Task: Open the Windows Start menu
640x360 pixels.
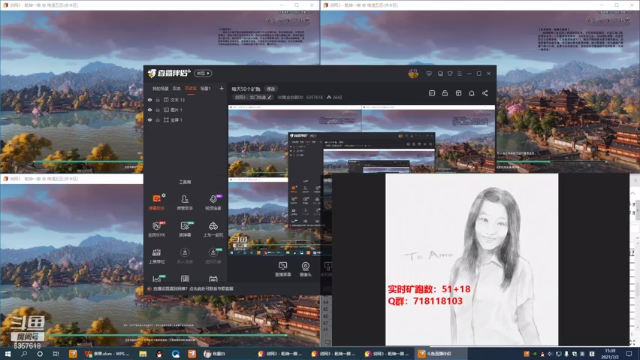Action: coord(8,354)
